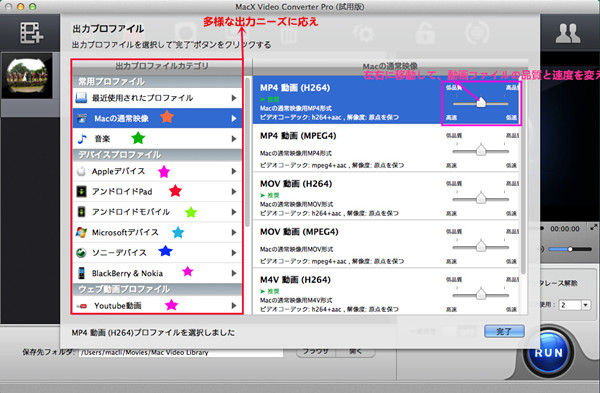Expand the Youtube動画 arrow
The image size is (600, 393).
pos(234,306)
